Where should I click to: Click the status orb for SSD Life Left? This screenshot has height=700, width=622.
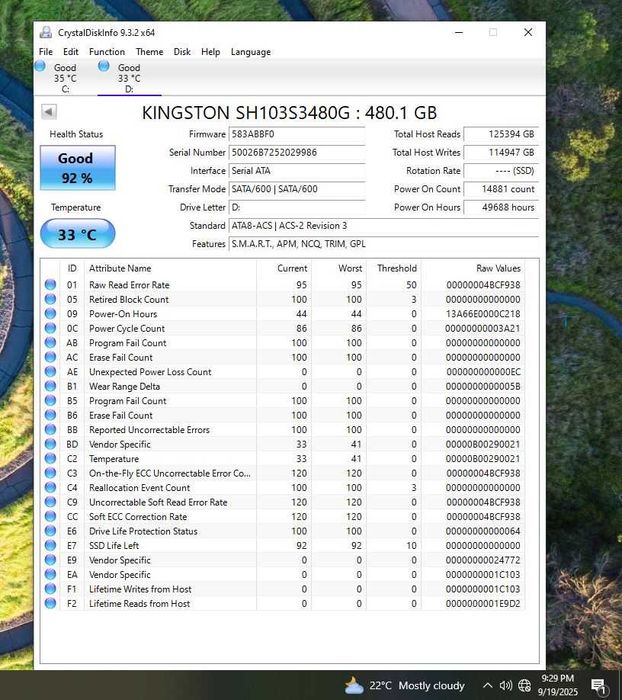pos(50,546)
